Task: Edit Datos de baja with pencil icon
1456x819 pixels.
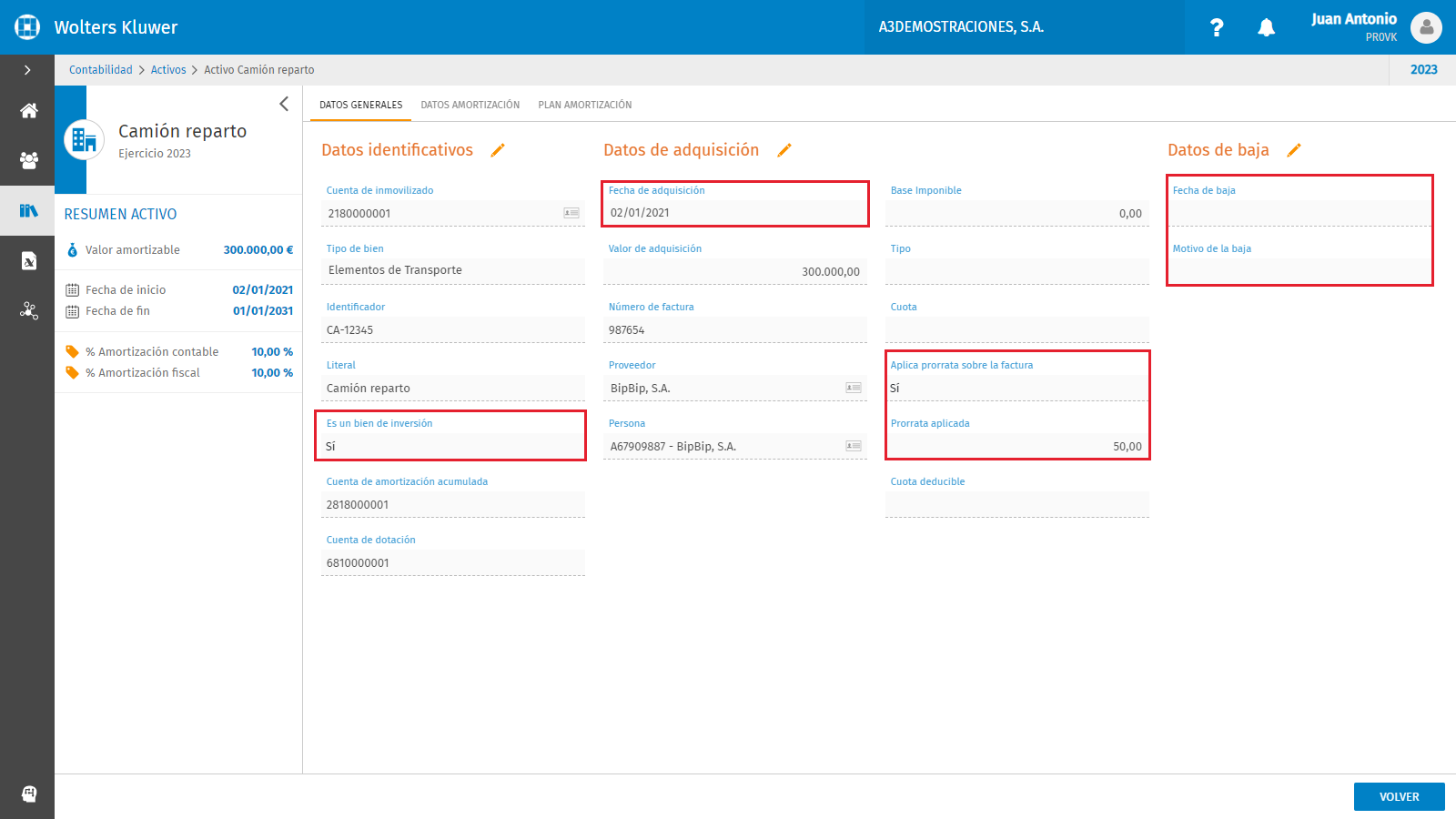Action: click(1294, 150)
